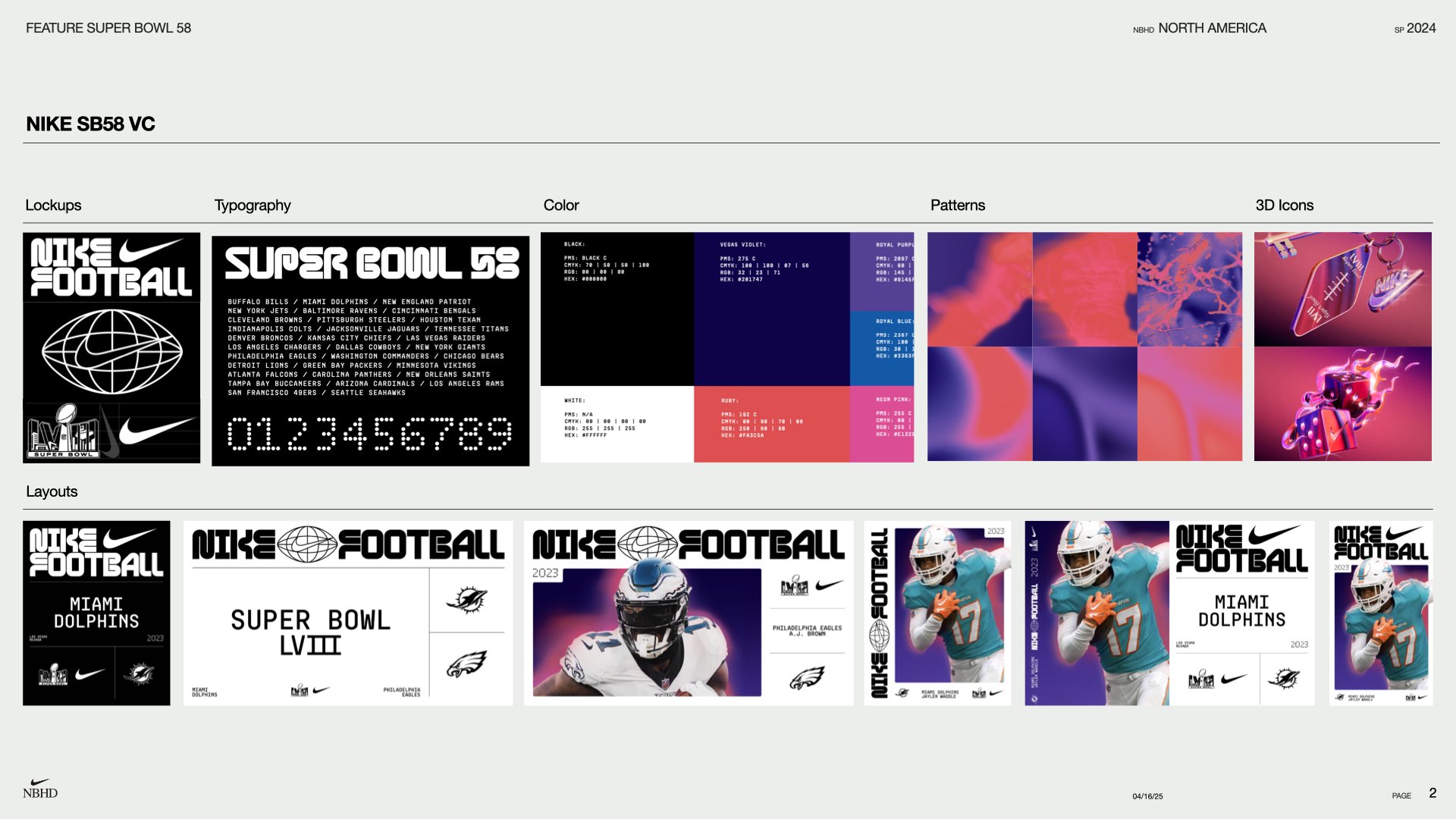1456x819 pixels.
Task: Click Eagles logo below A.J. Brown caption
Action: (807, 677)
